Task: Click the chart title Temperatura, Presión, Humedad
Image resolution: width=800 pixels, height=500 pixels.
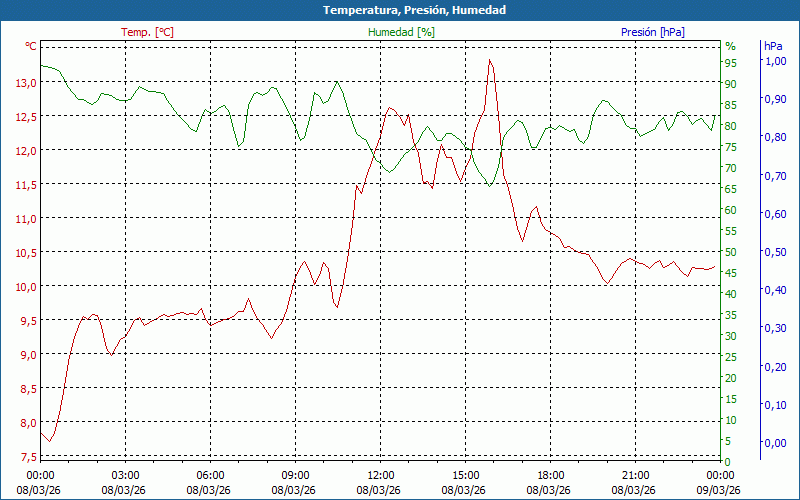Action: pyautogui.click(x=400, y=10)
